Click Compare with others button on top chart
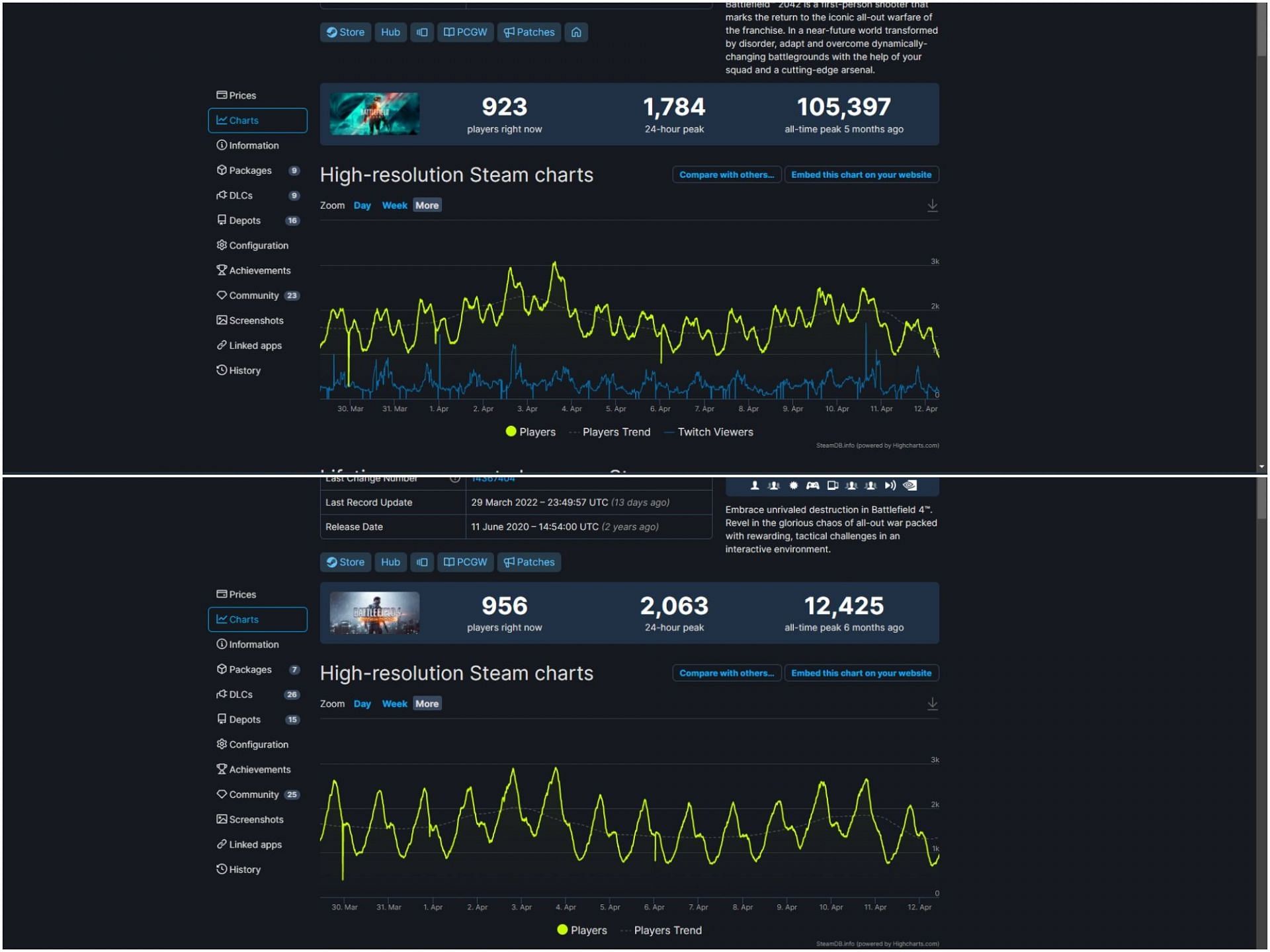Screen dimensions: 1270x952 726,174
